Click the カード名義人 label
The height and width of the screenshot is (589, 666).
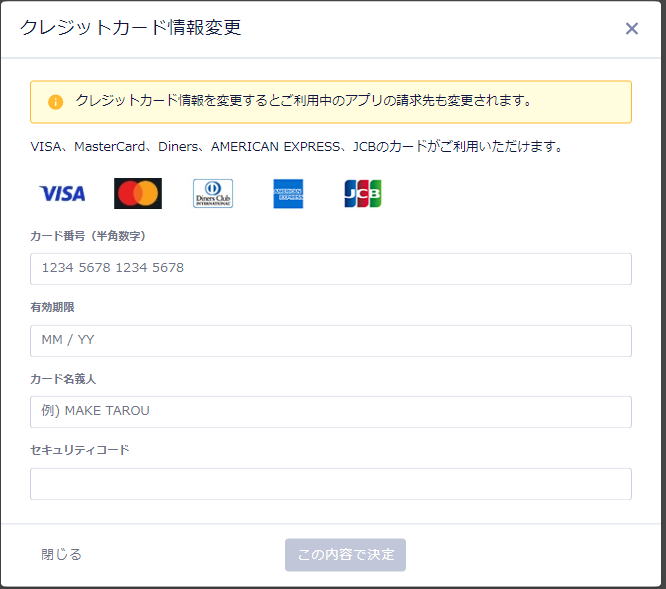(x=63, y=379)
